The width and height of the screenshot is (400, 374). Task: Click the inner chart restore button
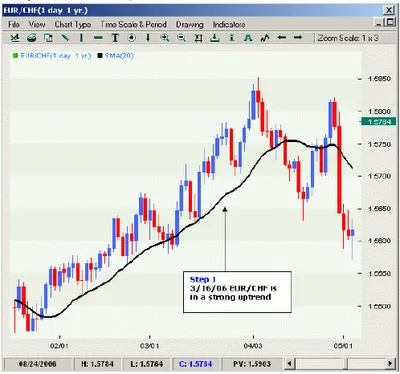click(390, 22)
